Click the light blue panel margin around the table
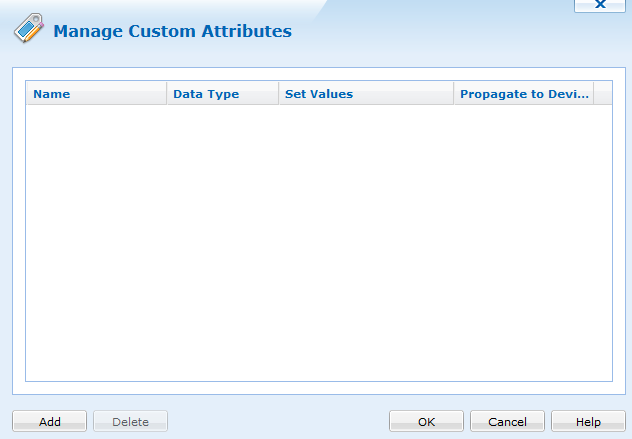The width and height of the screenshot is (632, 439). pos(18,240)
